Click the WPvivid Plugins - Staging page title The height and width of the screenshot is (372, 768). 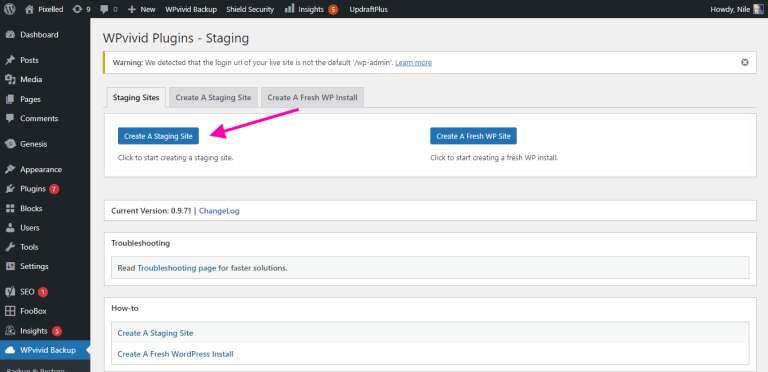[176, 38]
